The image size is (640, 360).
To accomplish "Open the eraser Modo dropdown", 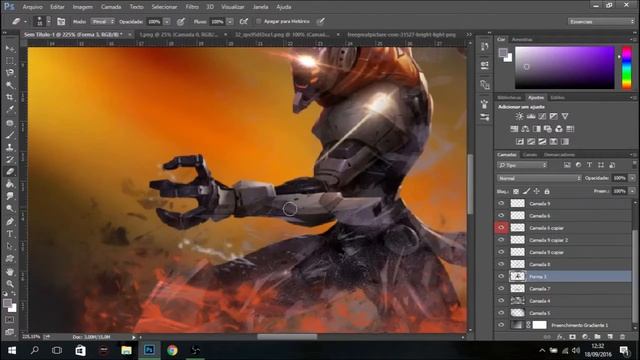I will [x=103, y=21].
